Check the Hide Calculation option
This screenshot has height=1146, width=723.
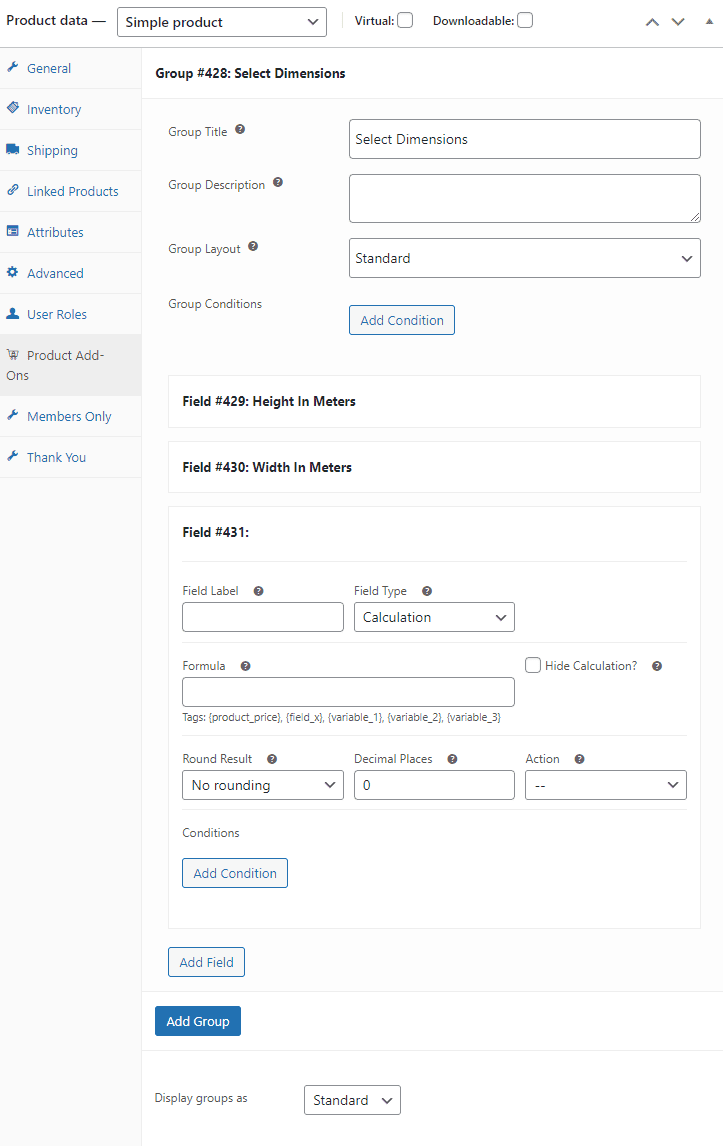point(533,665)
